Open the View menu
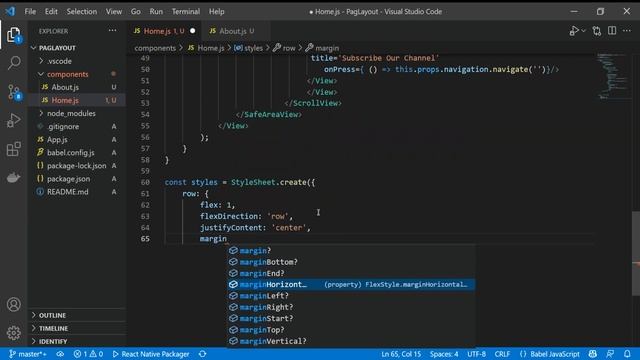 pos(114,11)
